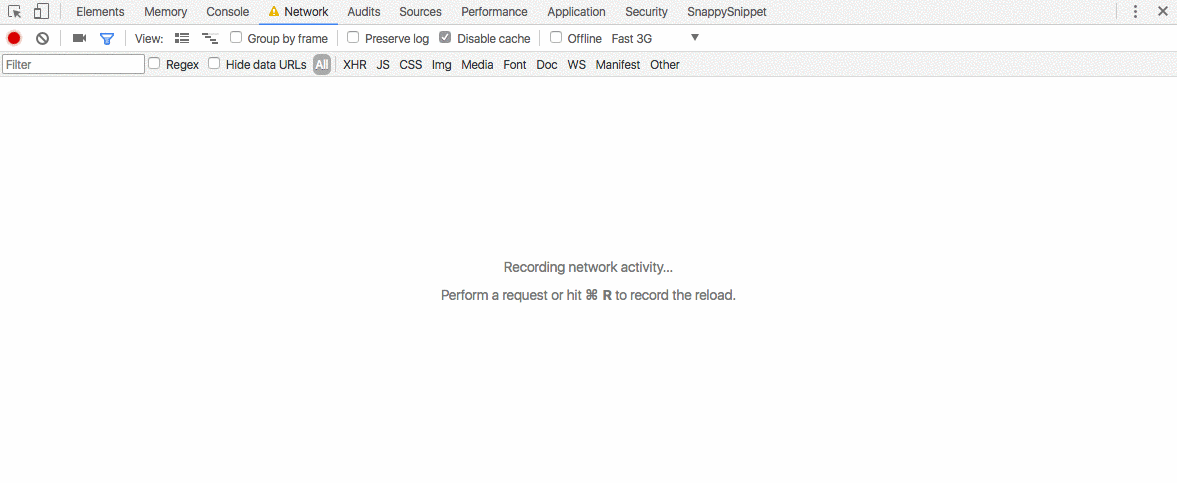Toggle the filter funnel icon
The height and width of the screenshot is (483, 1177).
[x=107, y=38]
